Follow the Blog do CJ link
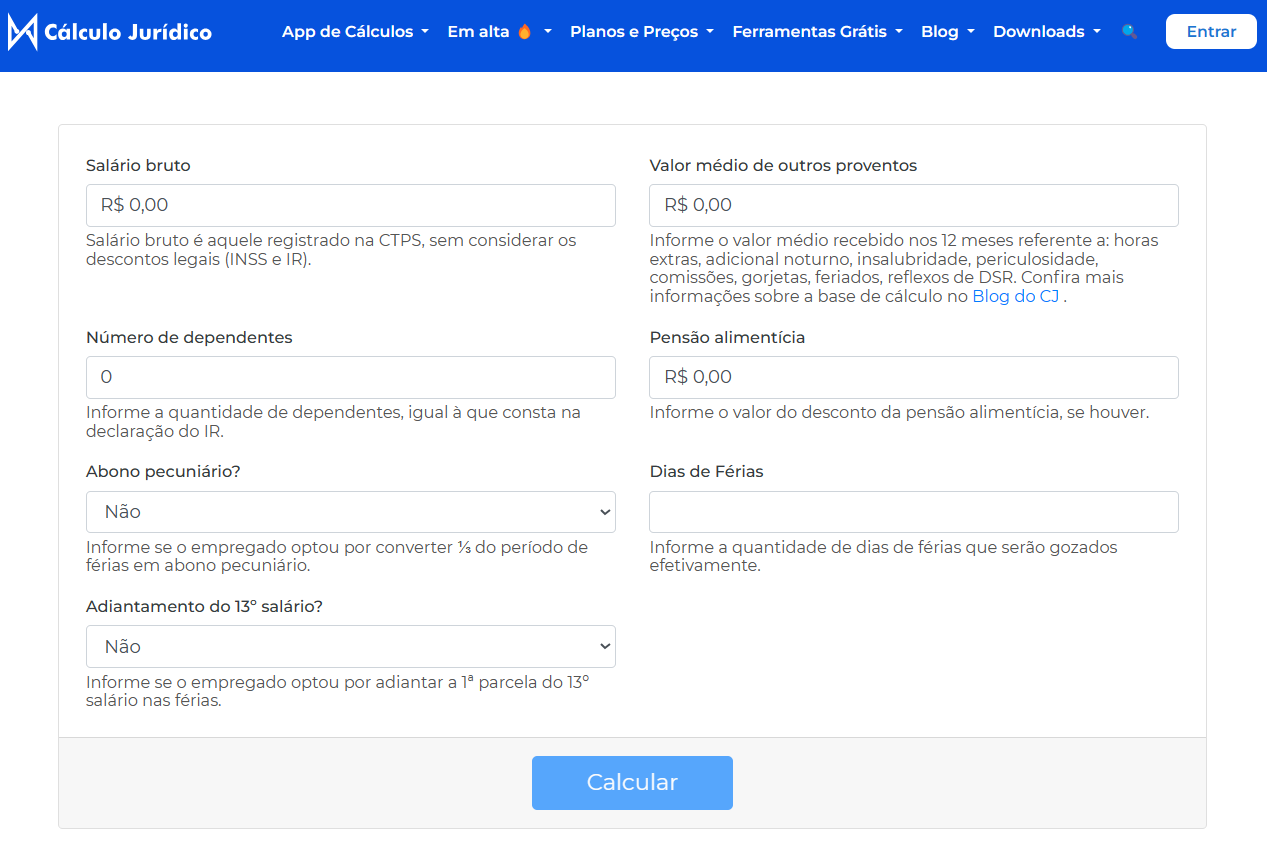This screenshot has height=842, width=1267. pos(1015,295)
